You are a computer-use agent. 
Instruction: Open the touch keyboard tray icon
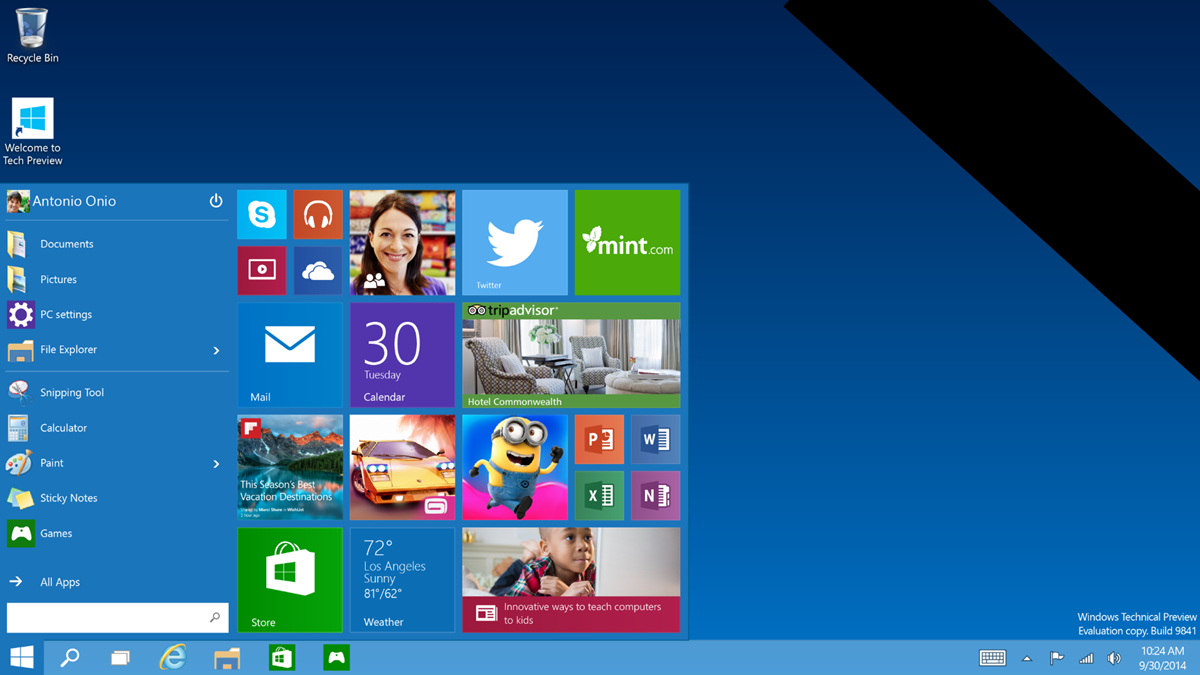[x=992, y=658]
